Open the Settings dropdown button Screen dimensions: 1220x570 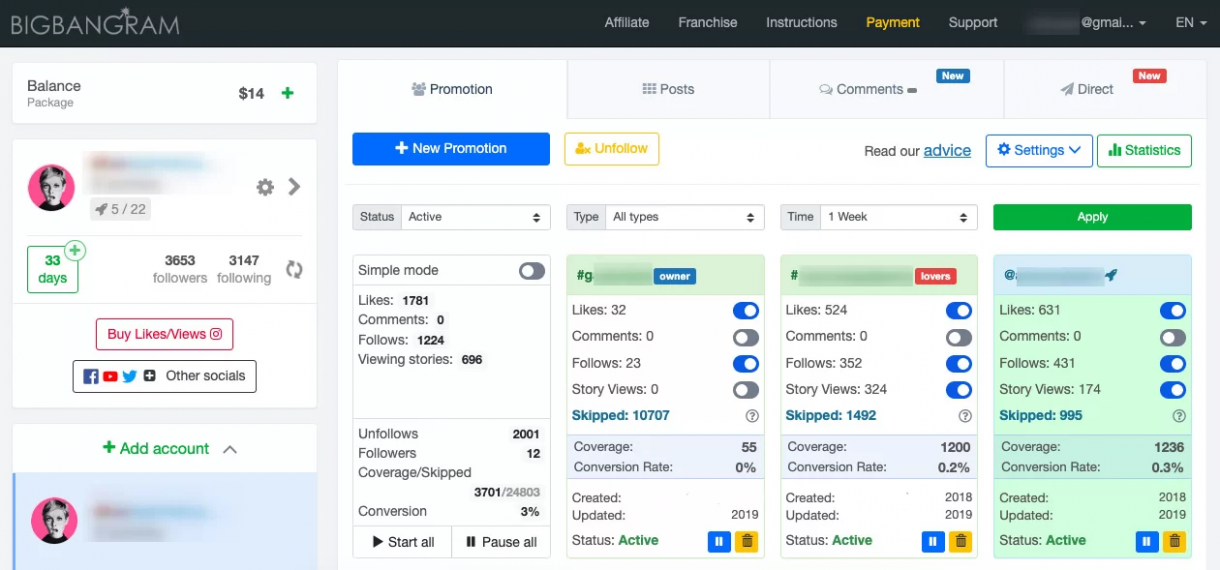(x=1039, y=150)
